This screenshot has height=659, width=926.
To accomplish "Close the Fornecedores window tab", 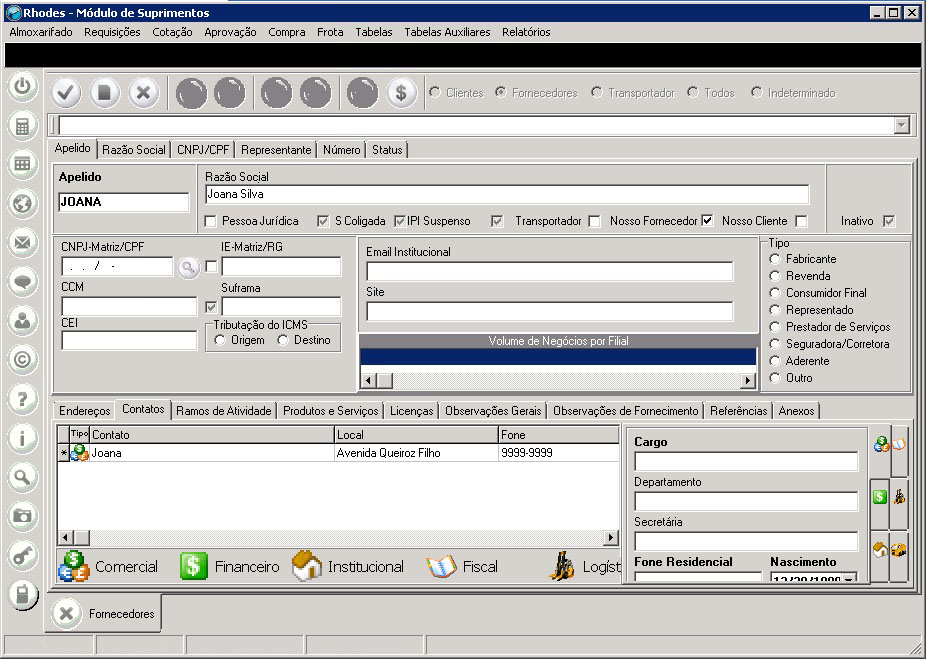I will point(66,614).
